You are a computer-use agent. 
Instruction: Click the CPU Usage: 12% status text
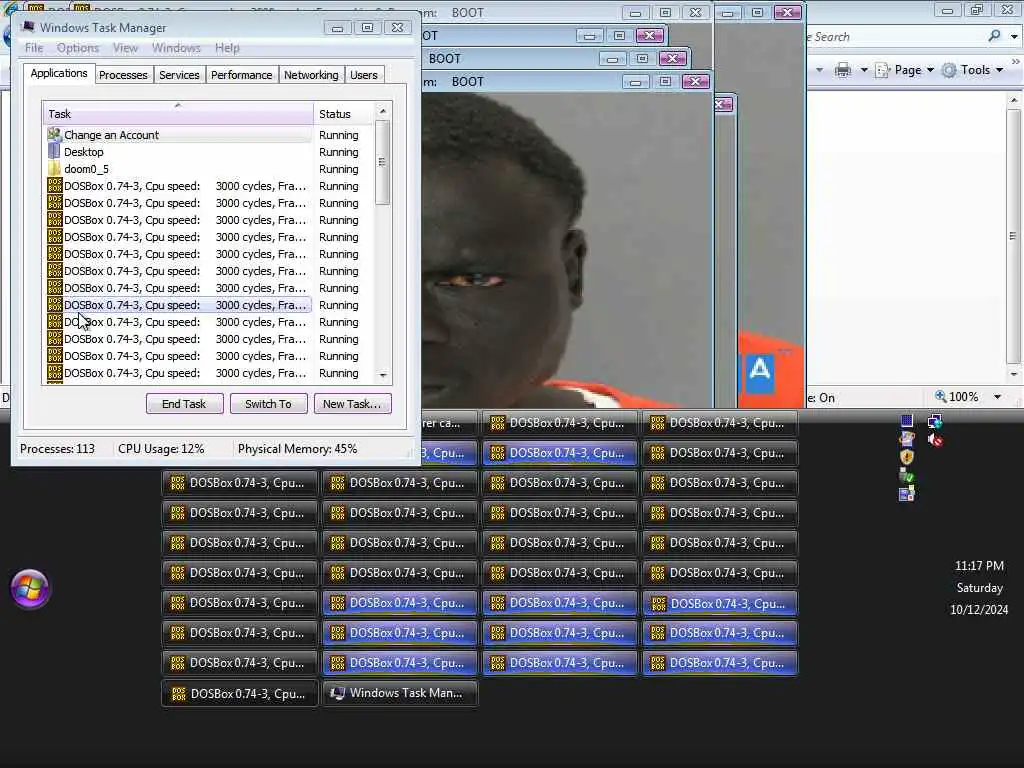click(x=161, y=449)
